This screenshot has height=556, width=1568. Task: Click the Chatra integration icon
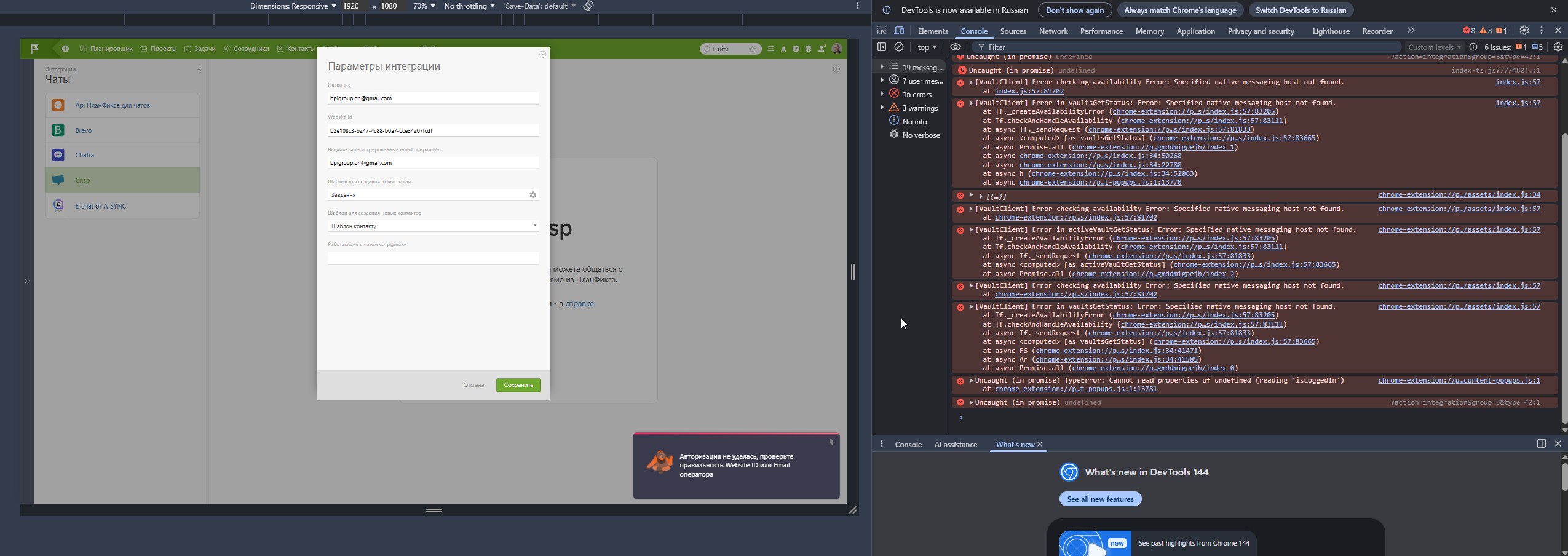58,155
